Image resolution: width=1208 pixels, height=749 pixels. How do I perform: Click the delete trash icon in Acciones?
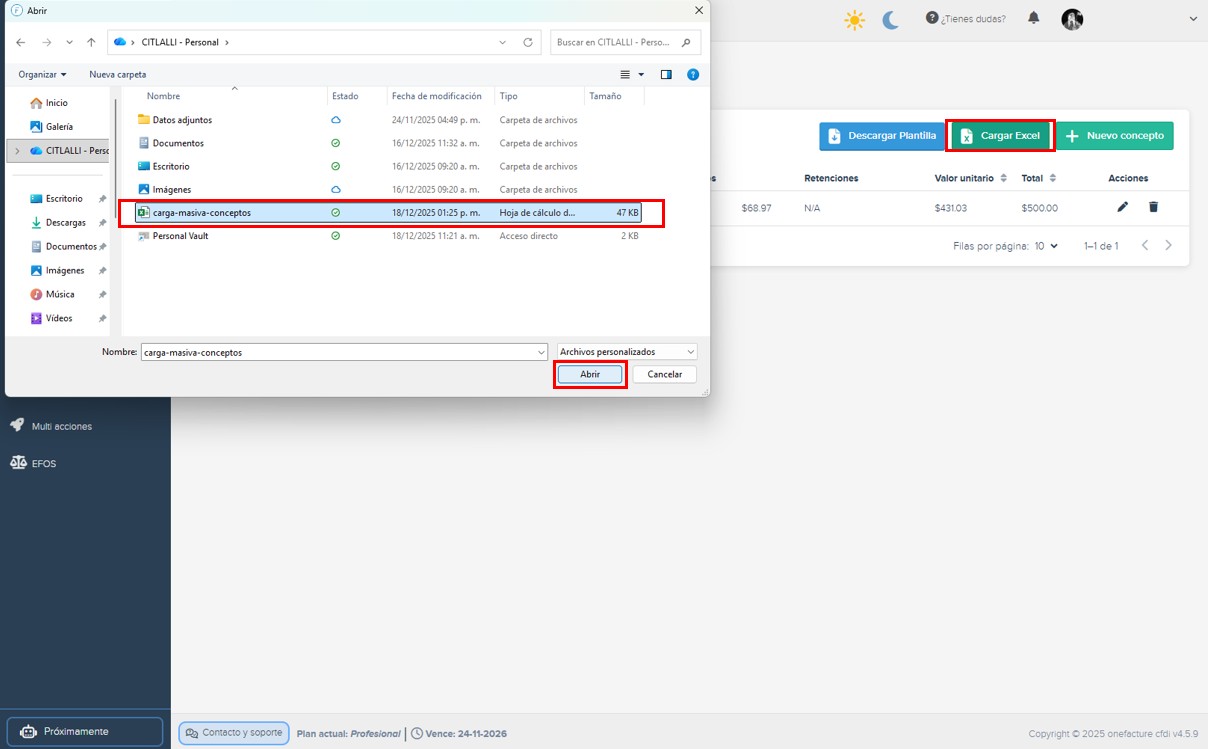(x=1154, y=207)
